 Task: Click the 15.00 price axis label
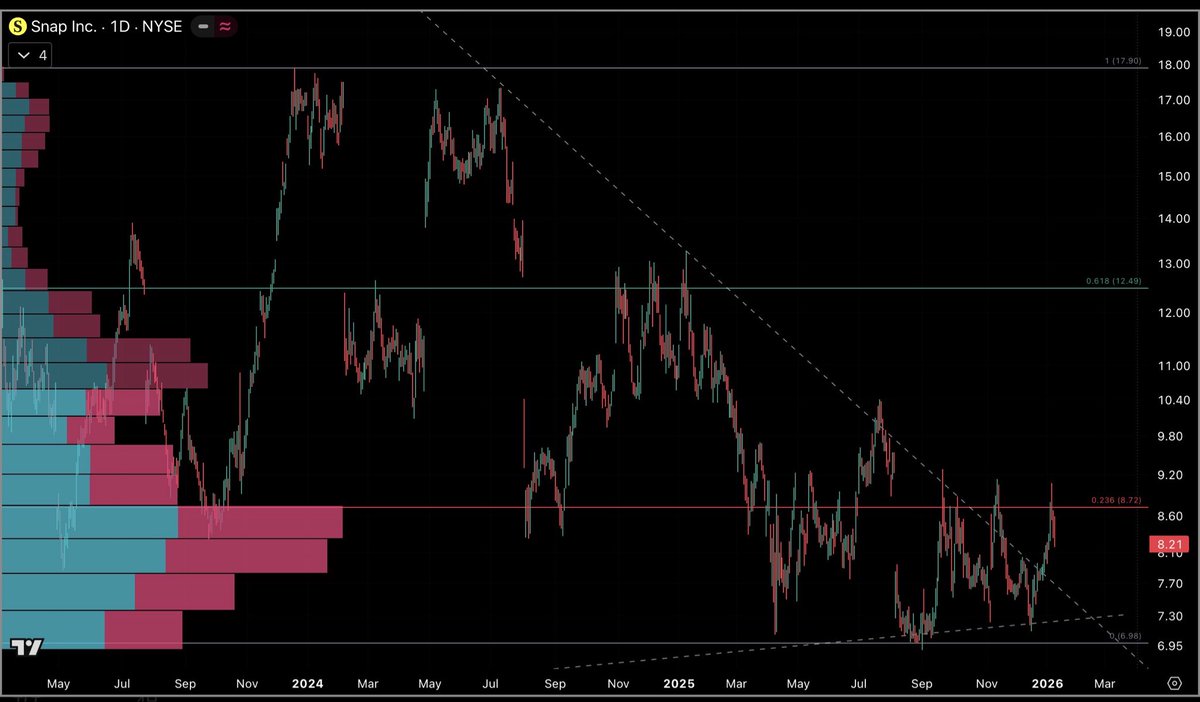pyautogui.click(x=1172, y=177)
